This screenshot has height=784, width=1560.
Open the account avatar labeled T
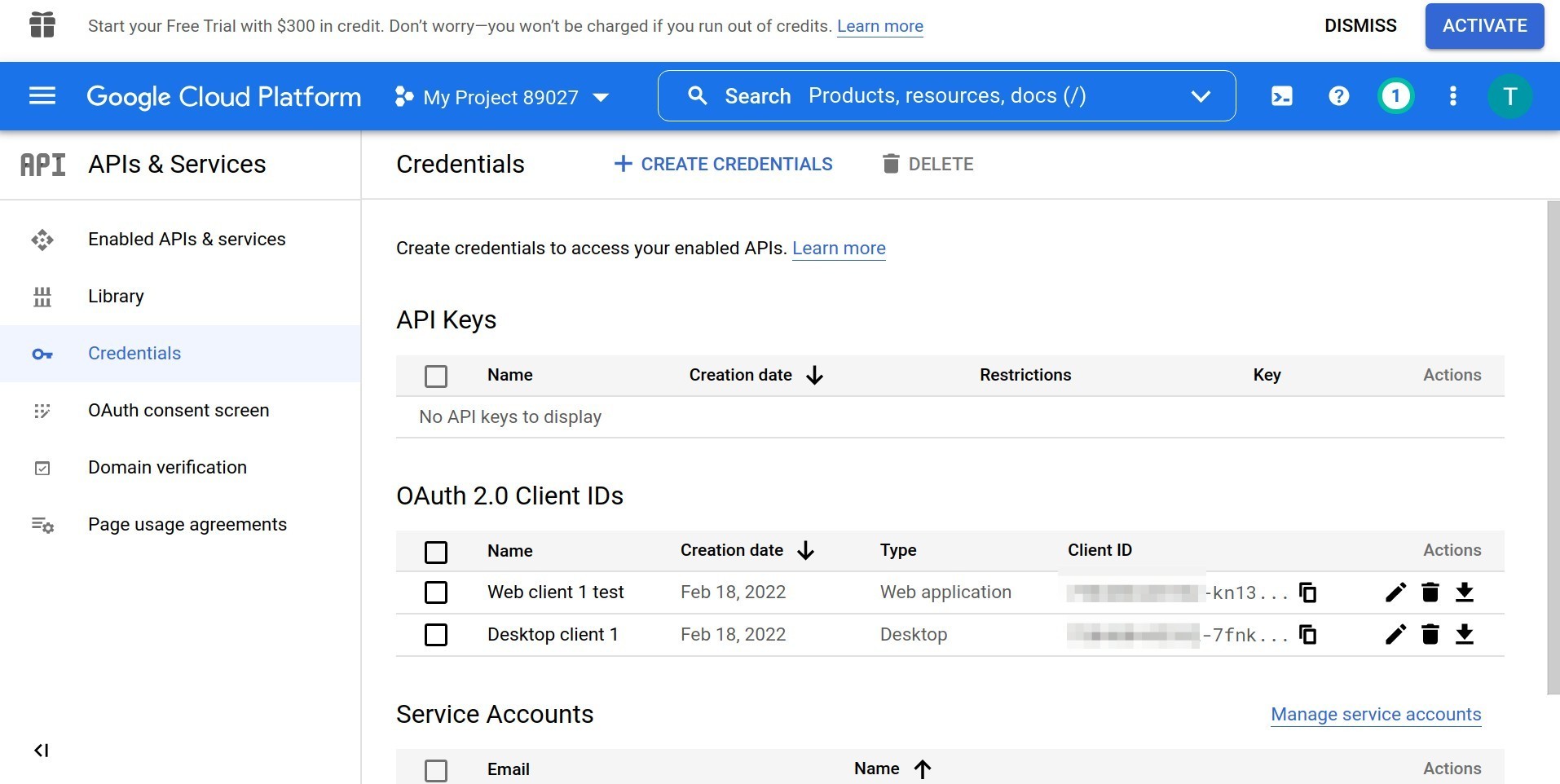(x=1509, y=96)
